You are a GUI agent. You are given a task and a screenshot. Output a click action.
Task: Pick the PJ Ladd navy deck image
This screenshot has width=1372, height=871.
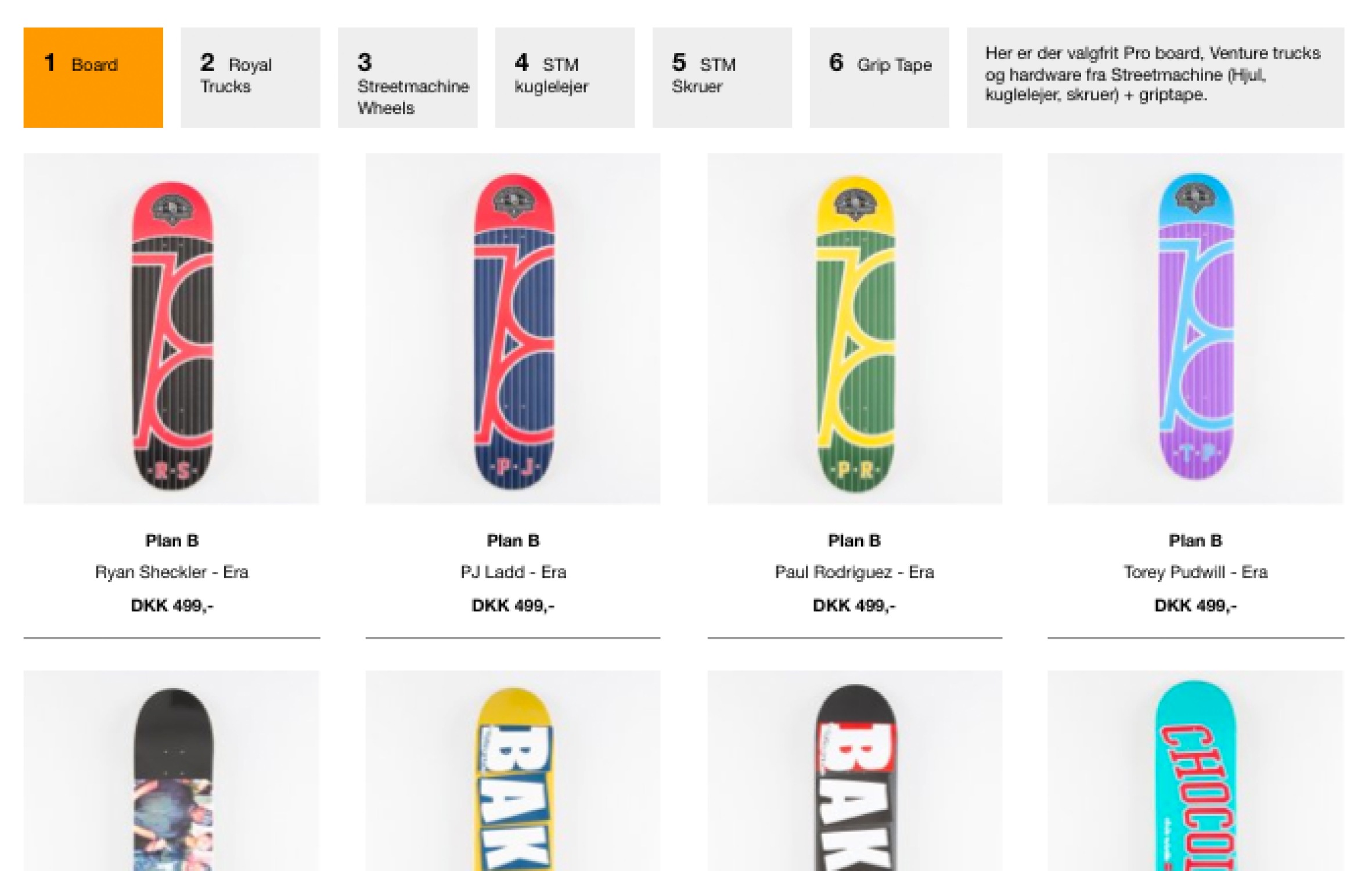(x=513, y=329)
